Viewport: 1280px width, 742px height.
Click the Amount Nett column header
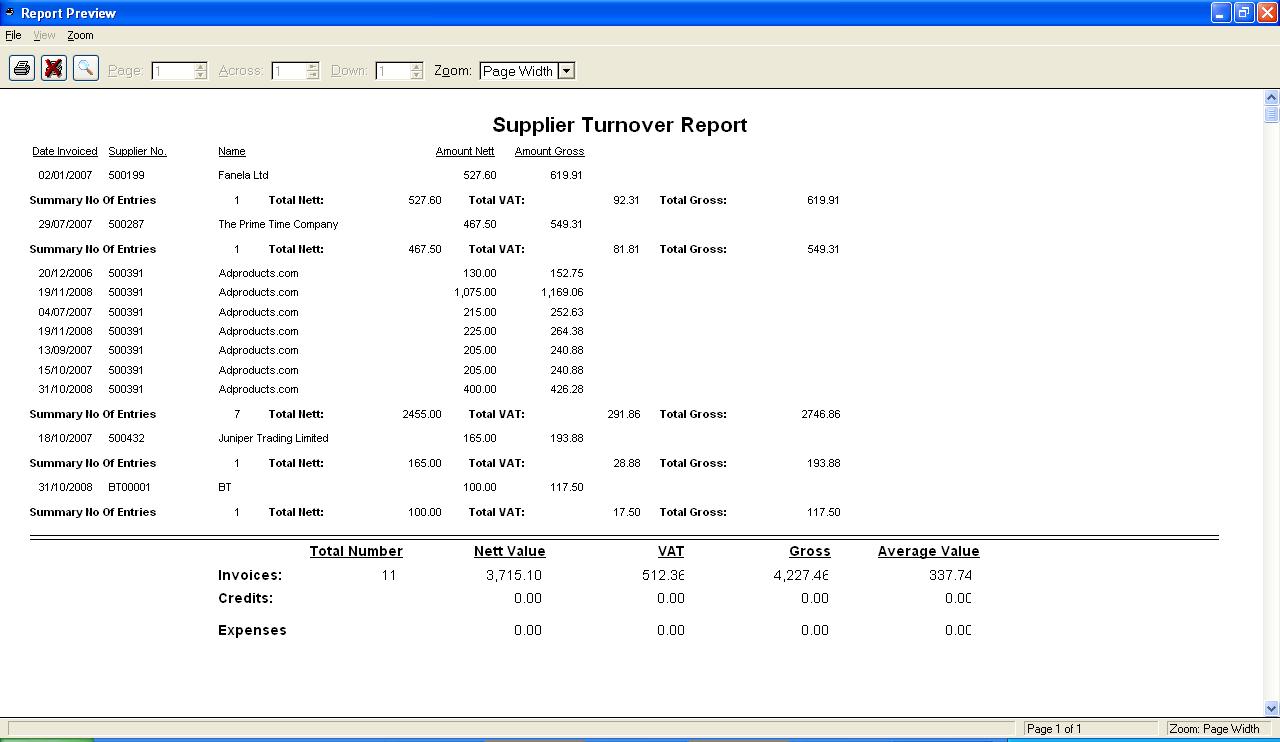(465, 152)
